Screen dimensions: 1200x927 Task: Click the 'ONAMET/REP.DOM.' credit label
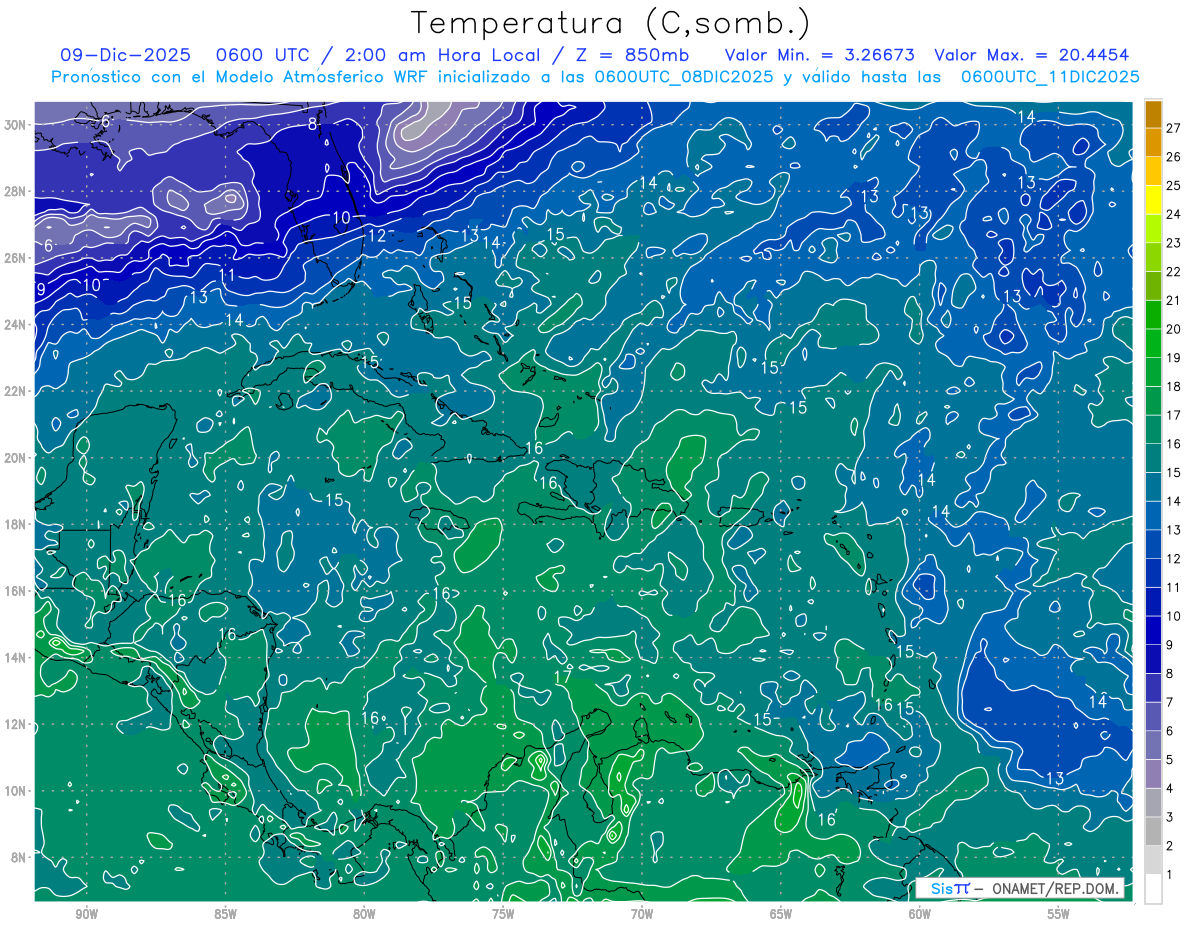[x=1053, y=888]
